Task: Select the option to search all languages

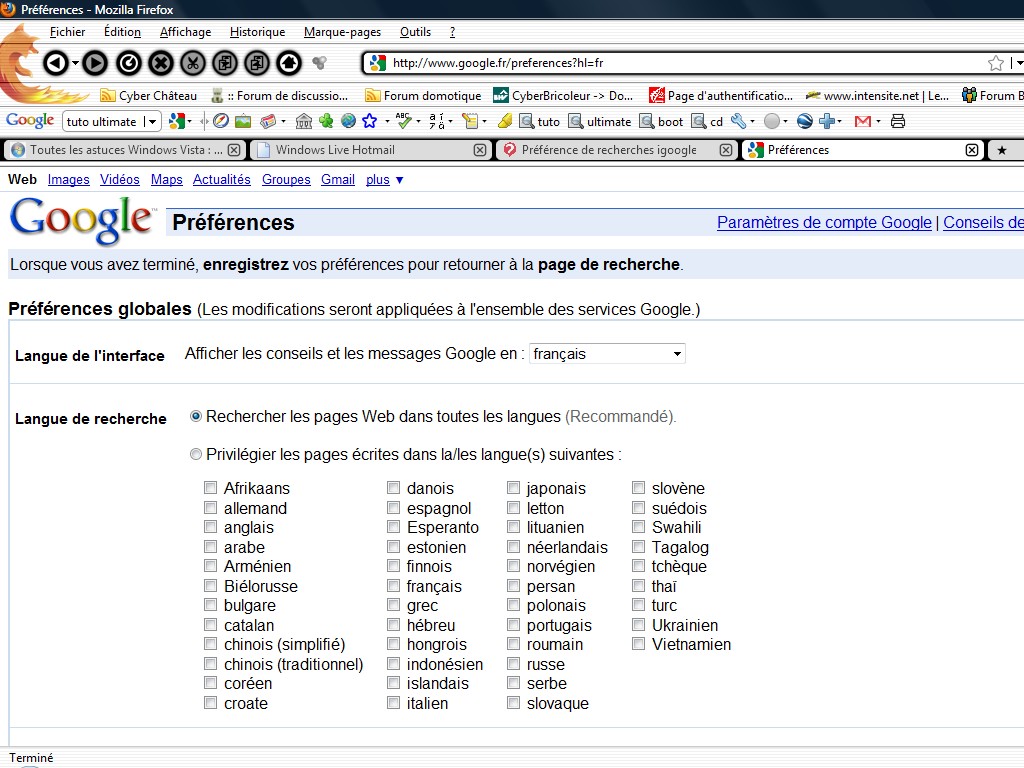Action: pos(196,416)
